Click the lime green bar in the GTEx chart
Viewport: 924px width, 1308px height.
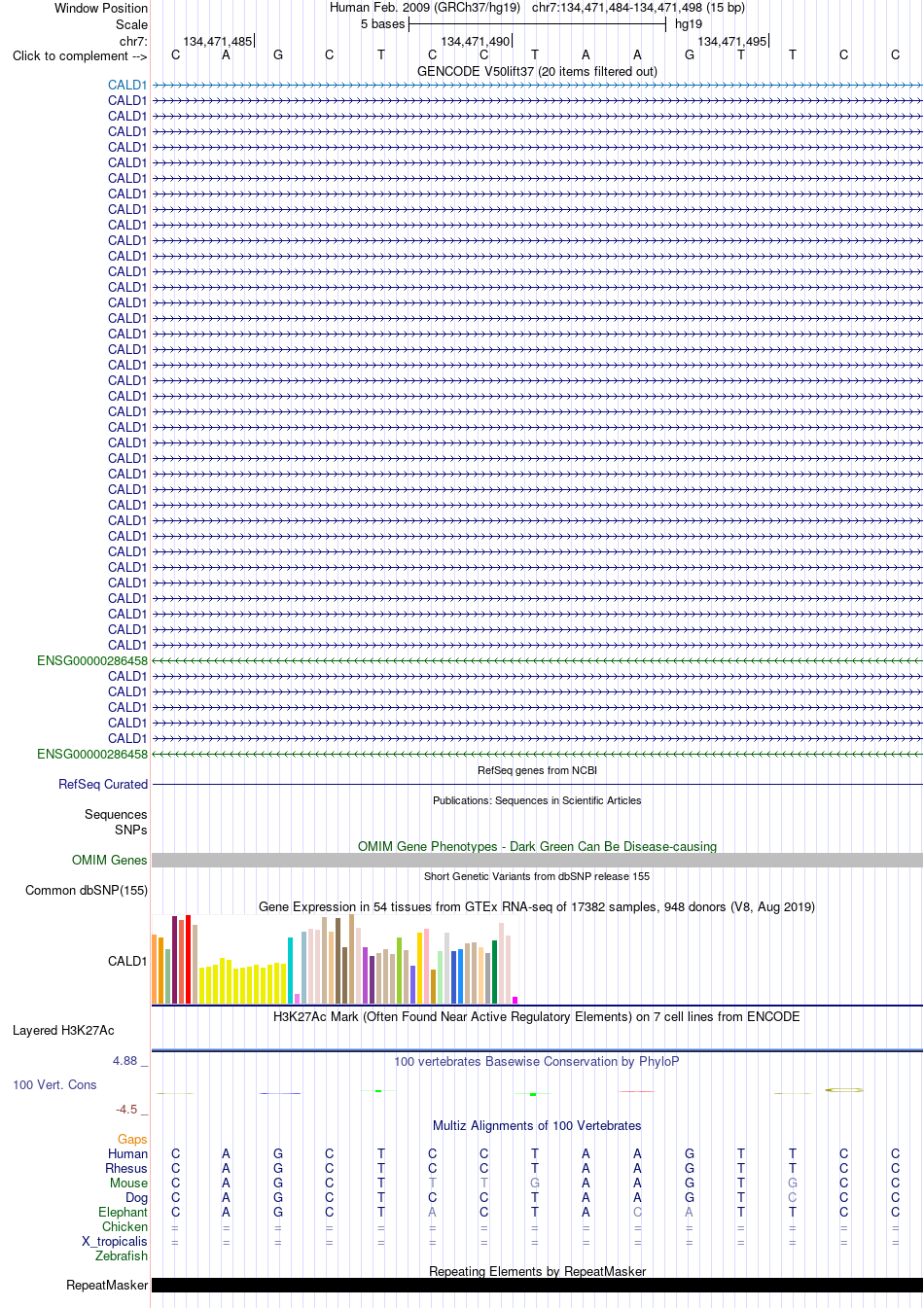399,971
